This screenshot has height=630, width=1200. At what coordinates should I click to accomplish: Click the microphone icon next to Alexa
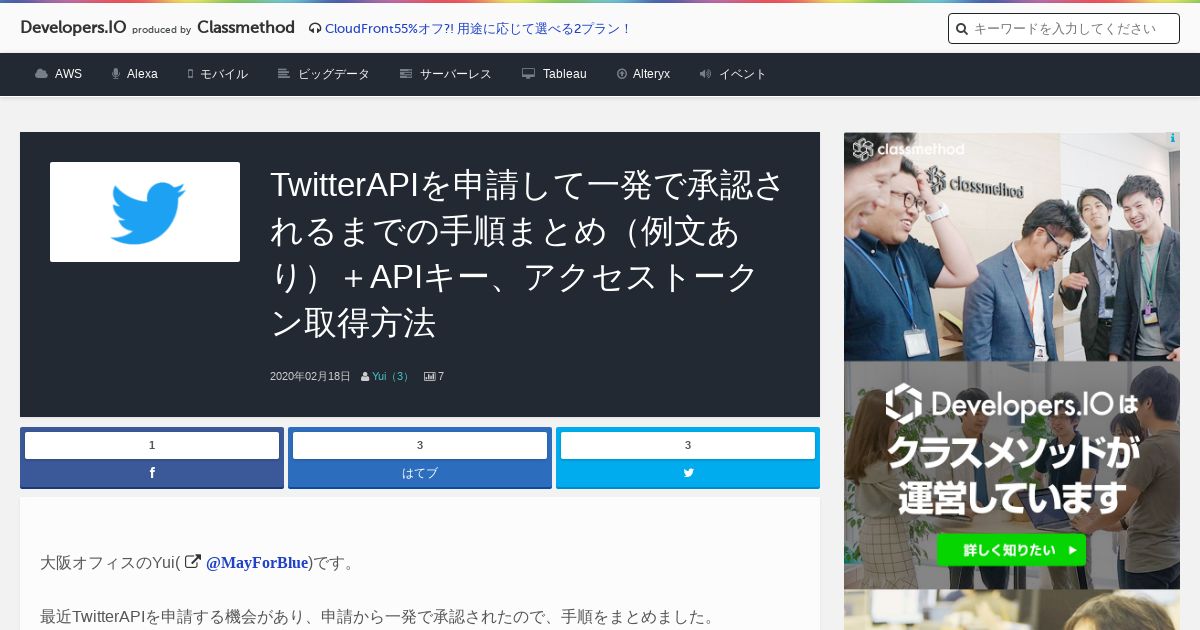116,74
